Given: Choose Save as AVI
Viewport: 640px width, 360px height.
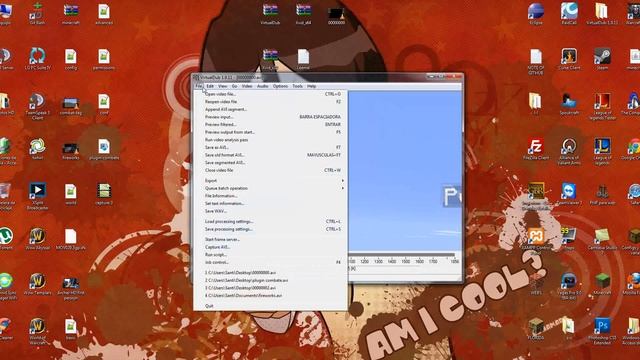Looking at the screenshot, I should [x=270, y=147].
